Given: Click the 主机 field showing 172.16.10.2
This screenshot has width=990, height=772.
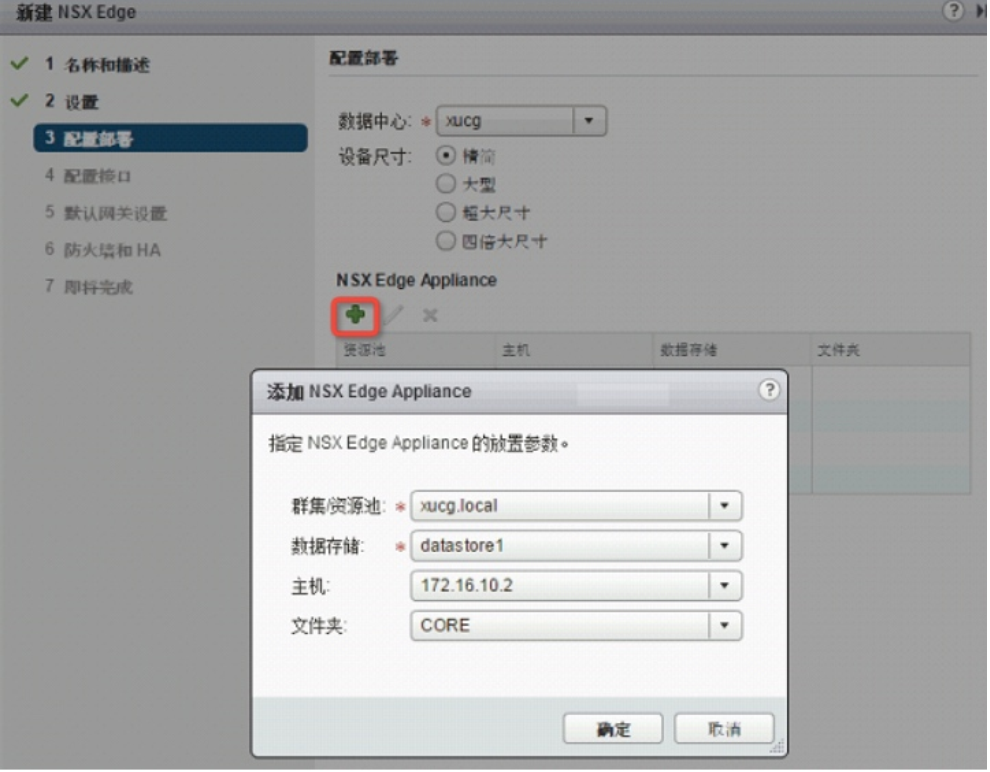Looking at the screenshot, I should tap(575, 586).
